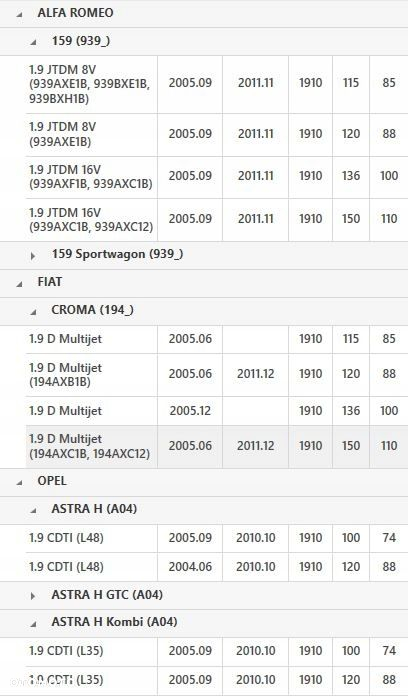Select the ASTRA H GTC (A04) row
Screen dimensions: 408x696
point(204,595)
